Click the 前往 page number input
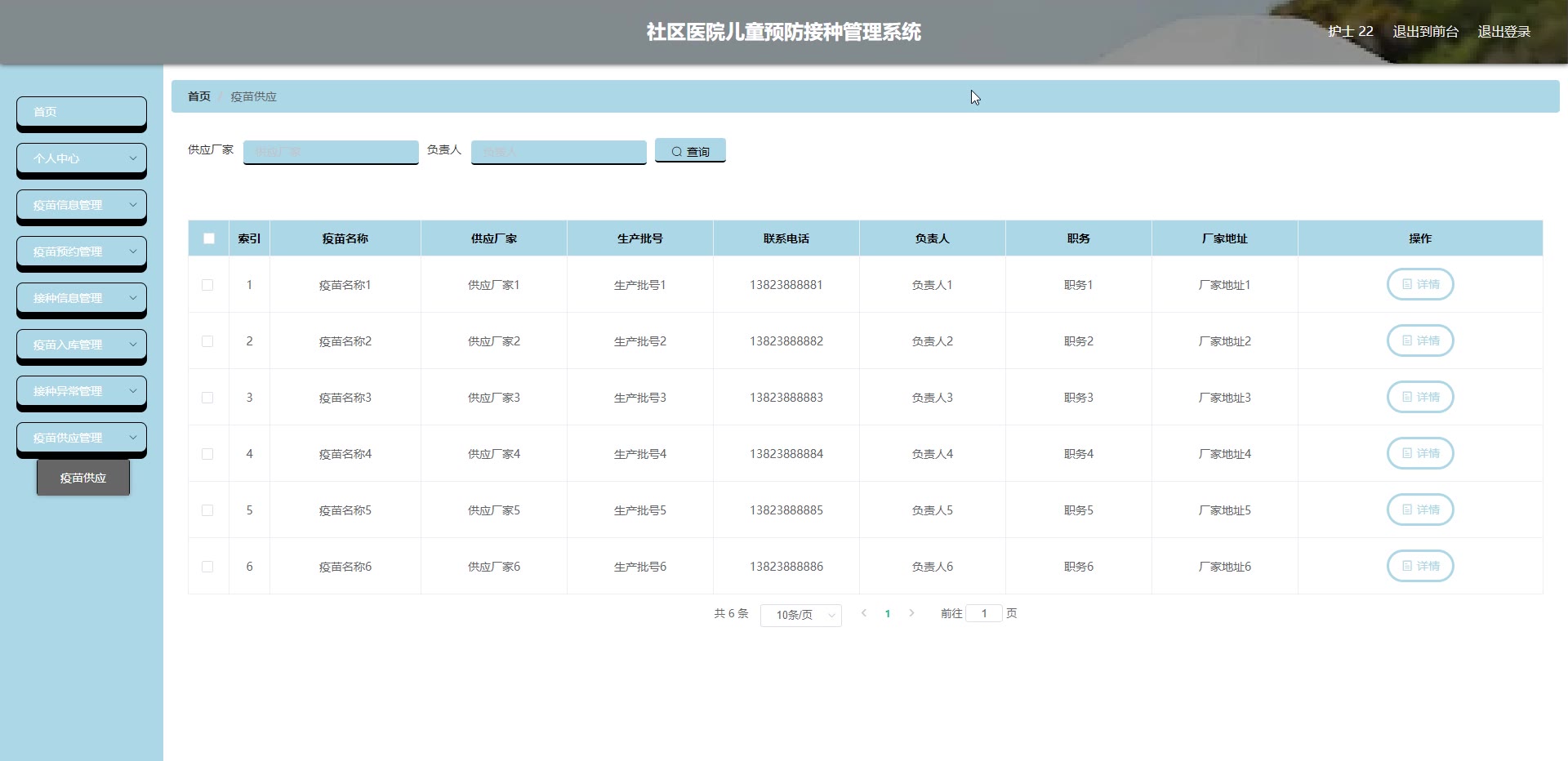 [984, 613]
